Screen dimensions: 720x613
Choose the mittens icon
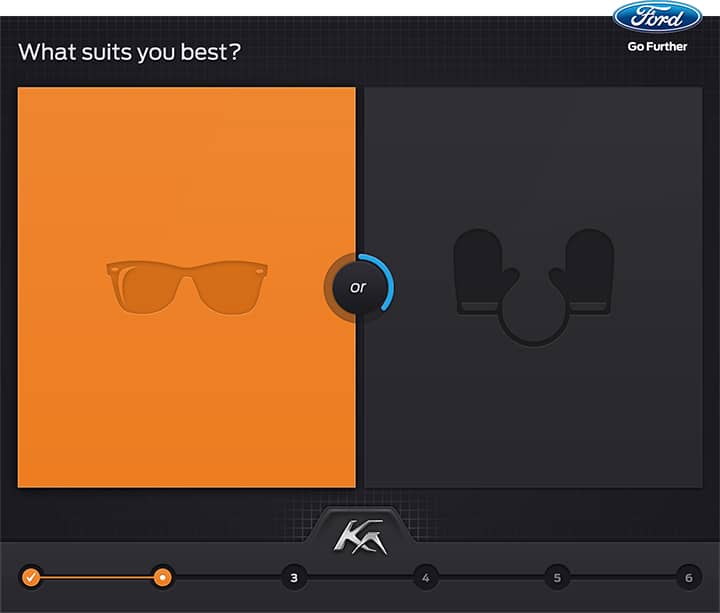click(x=533, y=287)
